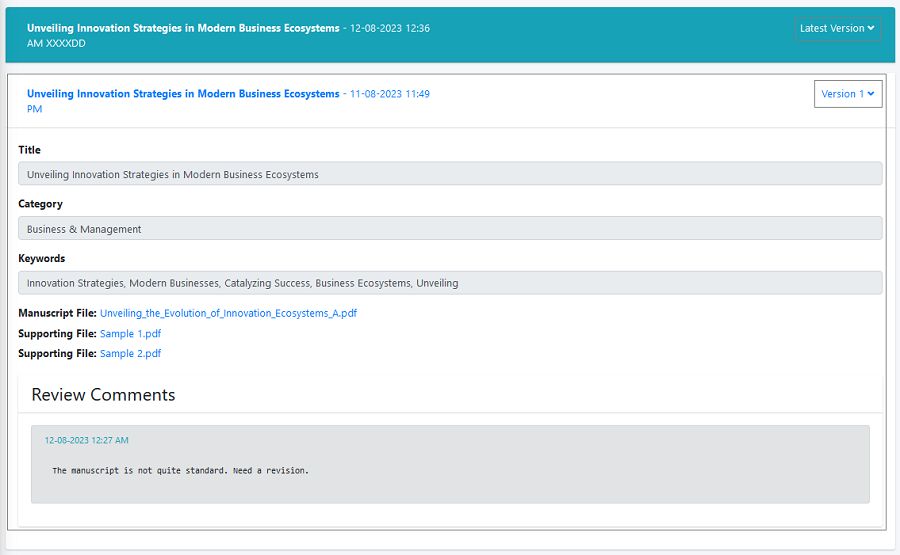900x555 pixels.
Task: Click the Manuscript File label
Action: coord(57,313)
